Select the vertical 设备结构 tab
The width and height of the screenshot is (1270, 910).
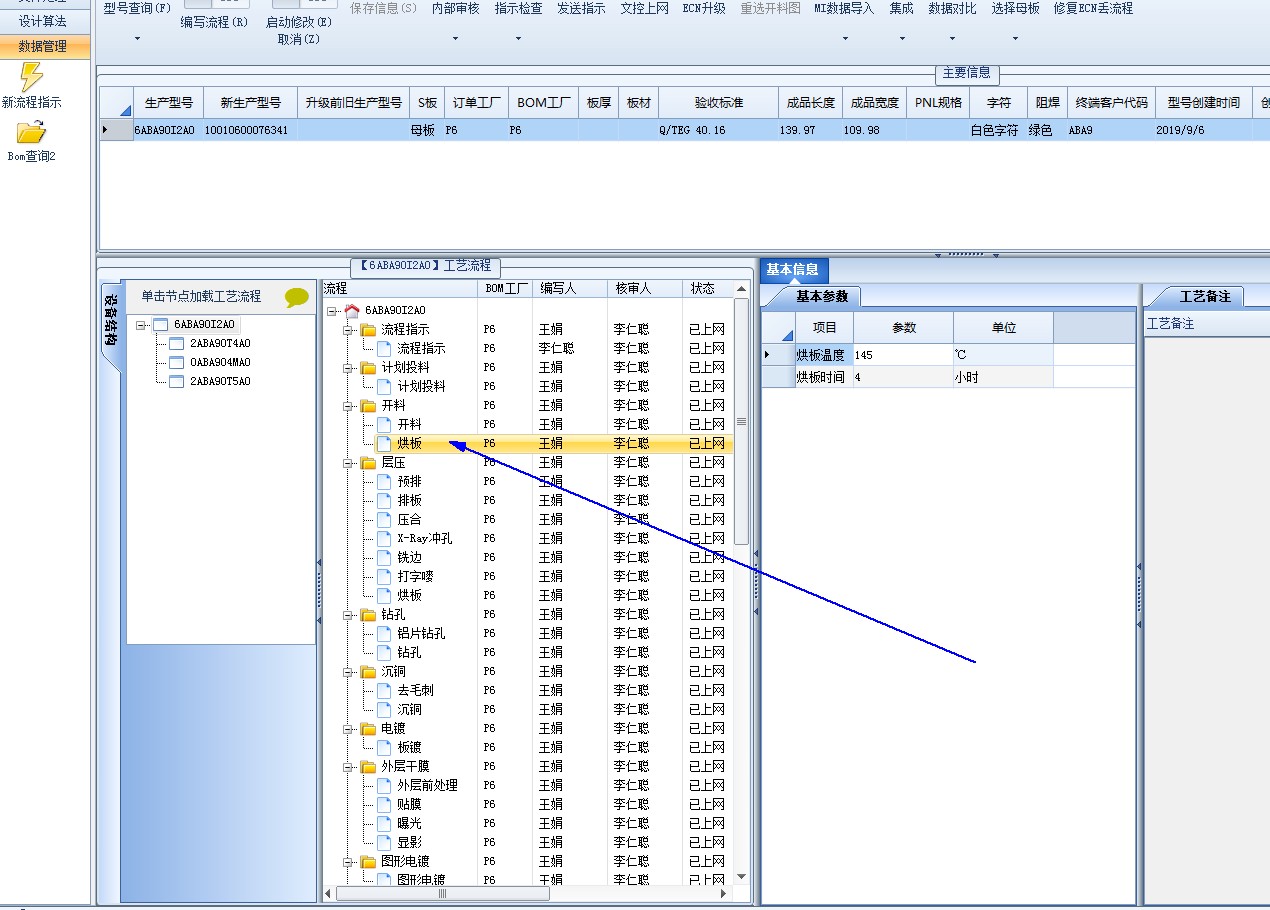coord(111,321)
